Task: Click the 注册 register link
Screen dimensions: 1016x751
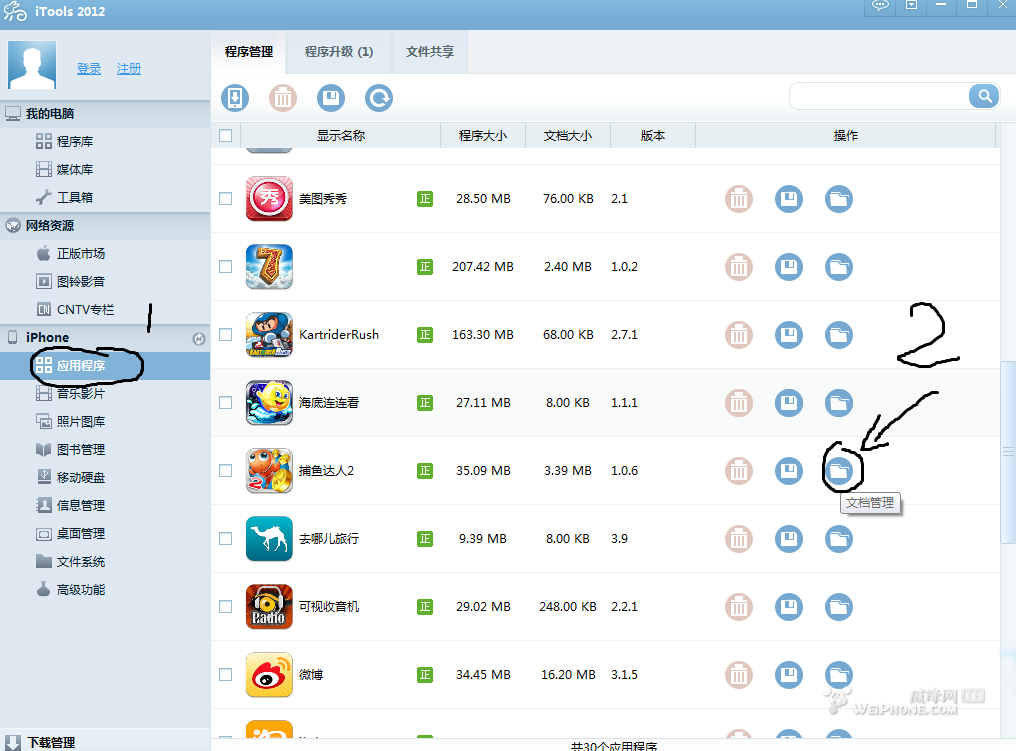Action: [129, 69]
